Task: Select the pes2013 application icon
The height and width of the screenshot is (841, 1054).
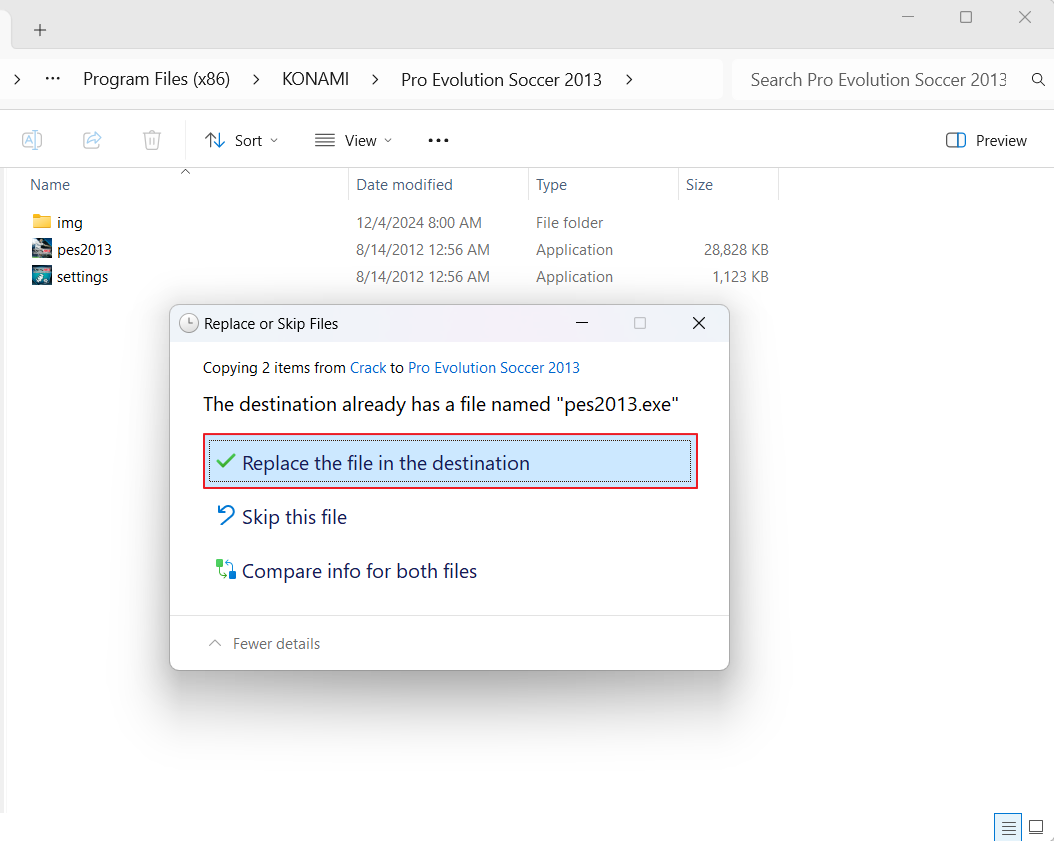Action: point(42,248)
